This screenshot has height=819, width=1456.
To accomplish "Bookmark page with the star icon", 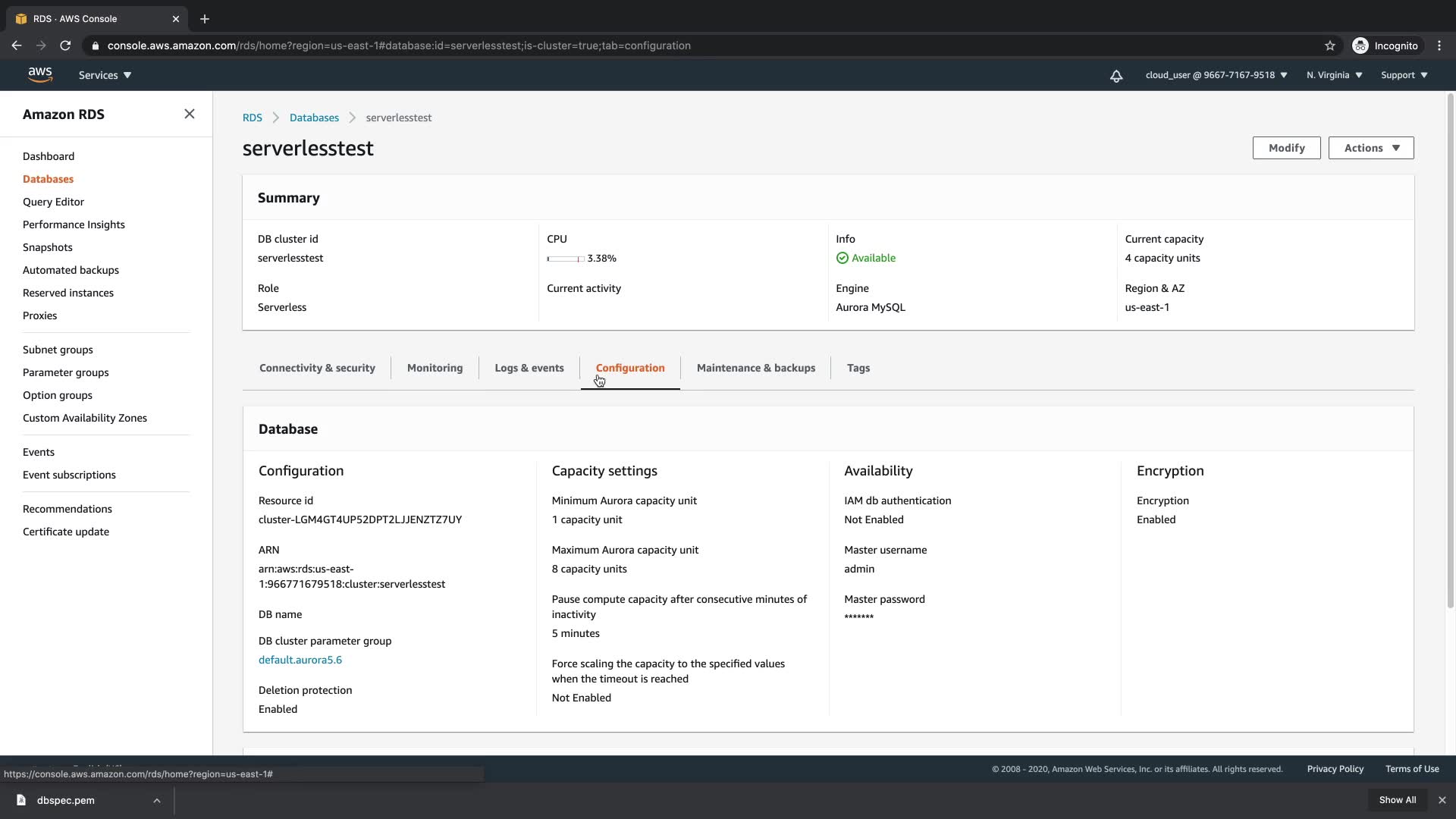I will [1329, 45].
